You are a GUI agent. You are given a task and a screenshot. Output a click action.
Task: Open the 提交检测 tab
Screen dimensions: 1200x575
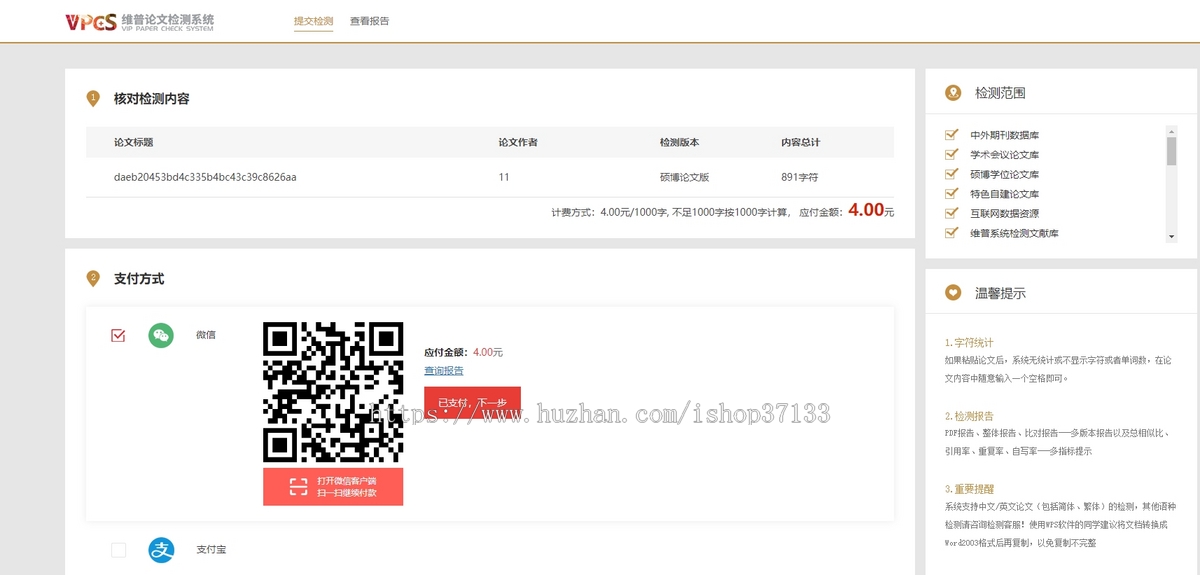313,21
